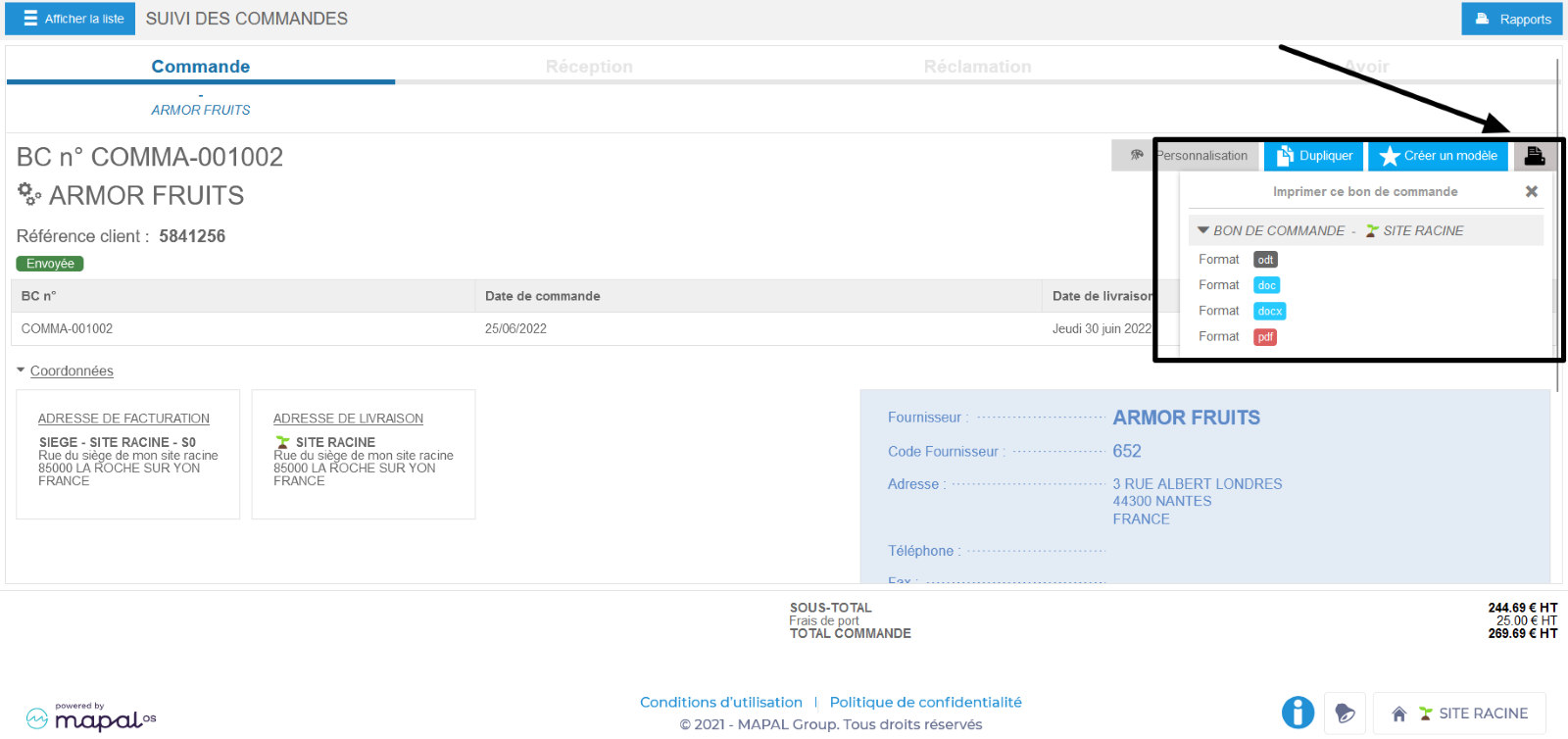Open the Afficher la liste menu

coord(71,19)
